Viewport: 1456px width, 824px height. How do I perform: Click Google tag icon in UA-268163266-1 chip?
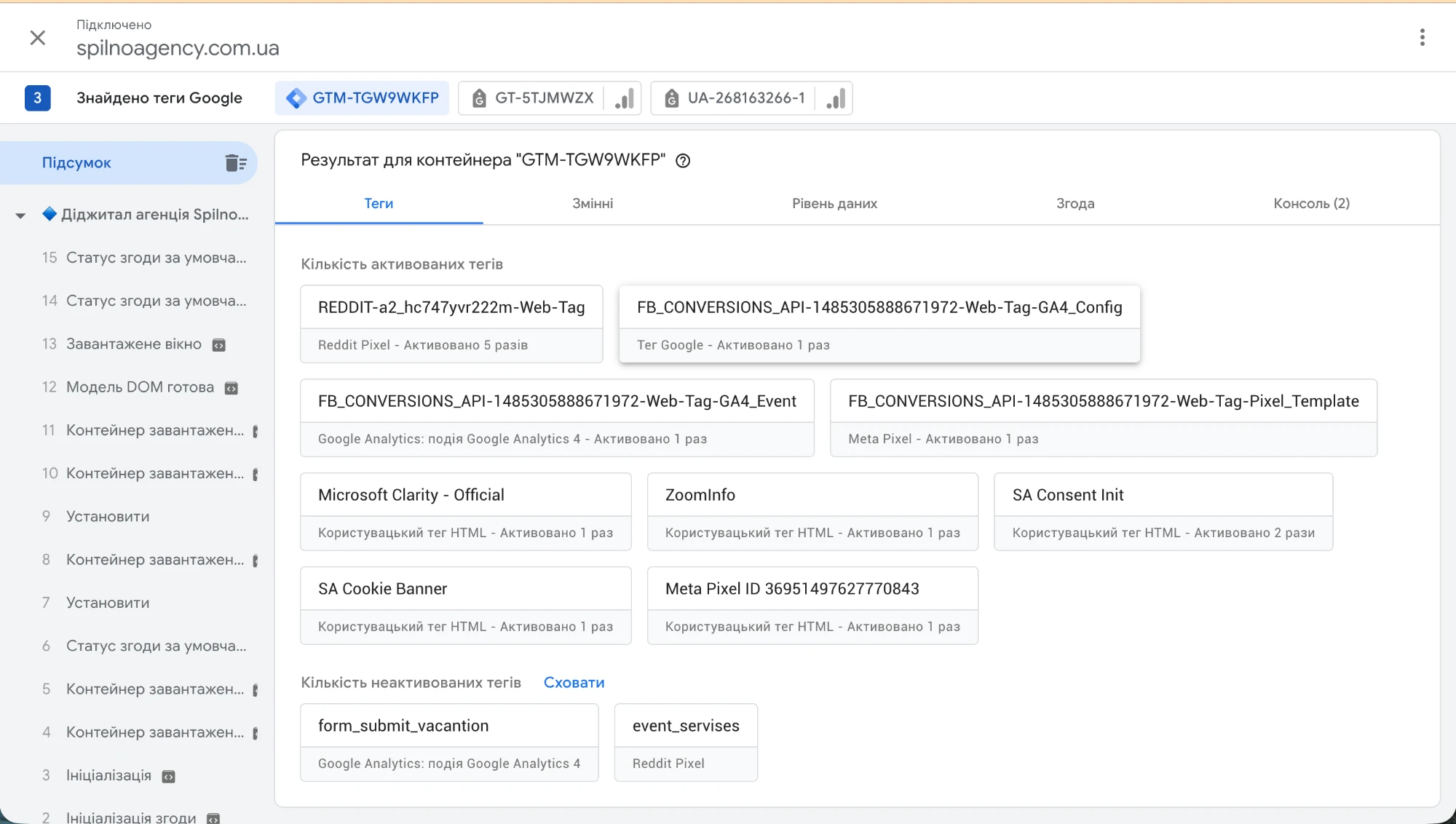[672, 98]
